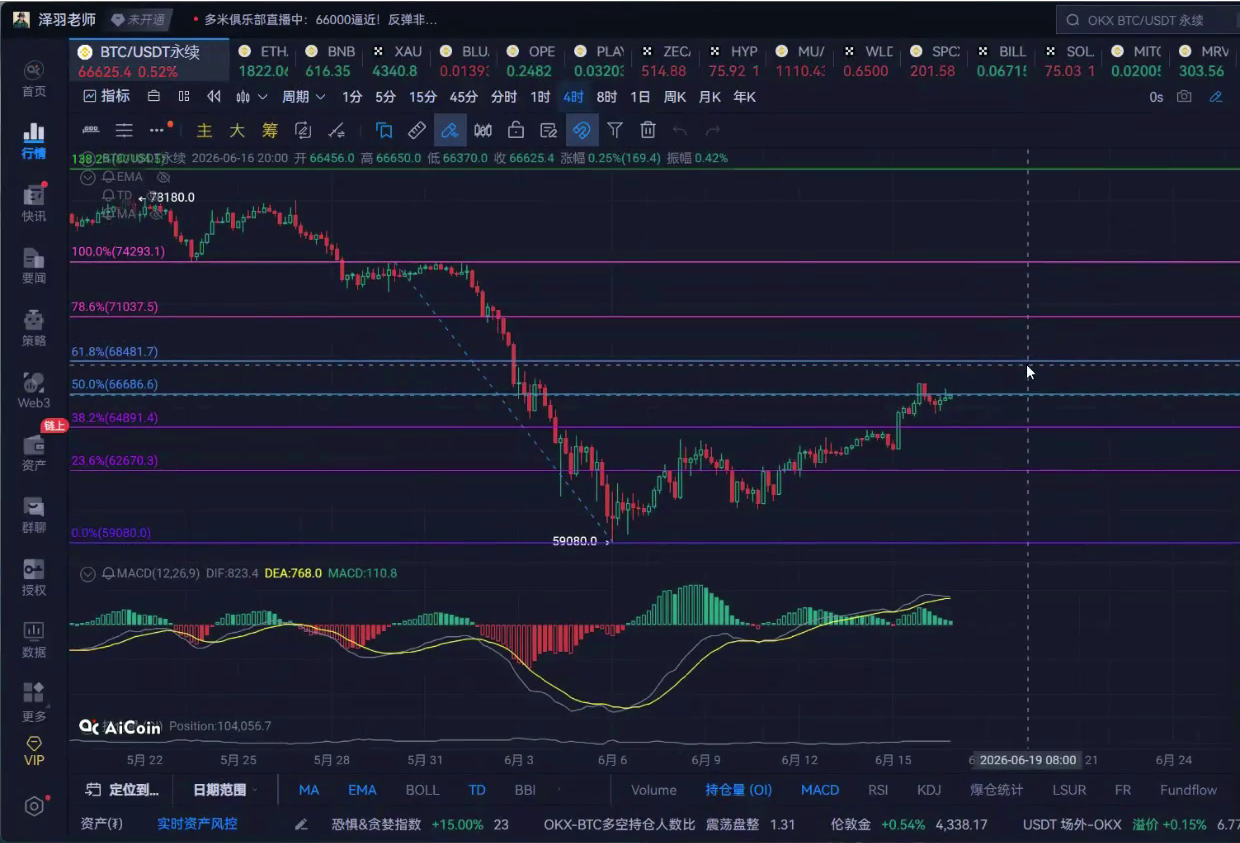This screenshot has width=1240, height=843.
Task: Take a chart screenshot with camera icon
Action: tap(1184, 97)
